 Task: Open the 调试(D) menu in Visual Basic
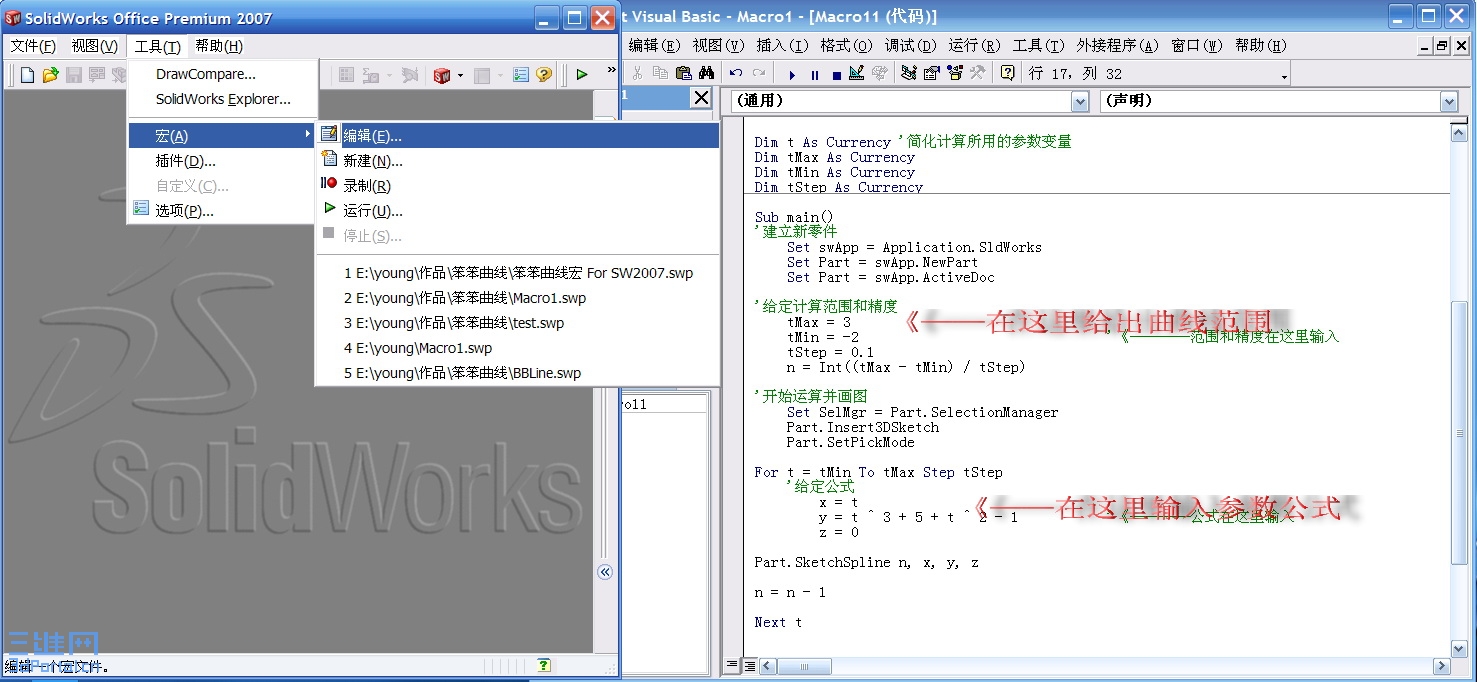[x=910, y=46]
